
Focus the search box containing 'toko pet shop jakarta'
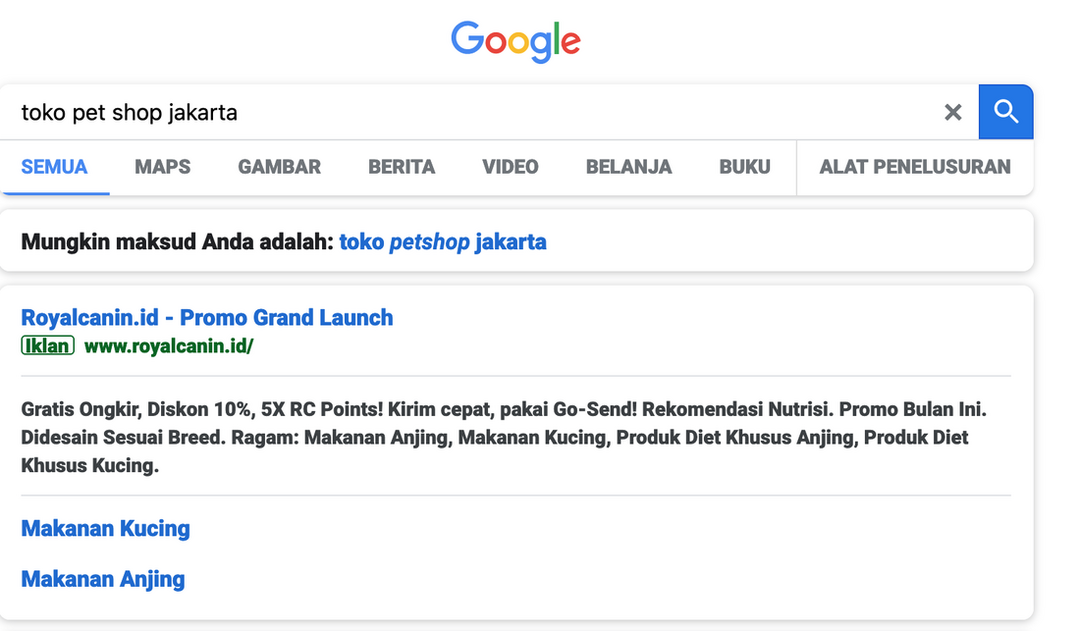[470, 112]
